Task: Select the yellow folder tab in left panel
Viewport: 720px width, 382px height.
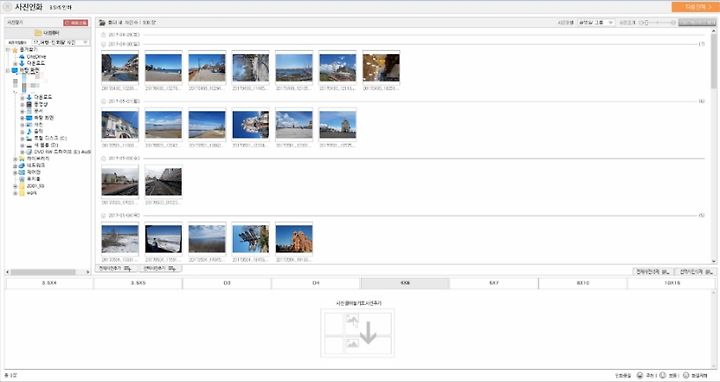Action: (x=47, y=33)
